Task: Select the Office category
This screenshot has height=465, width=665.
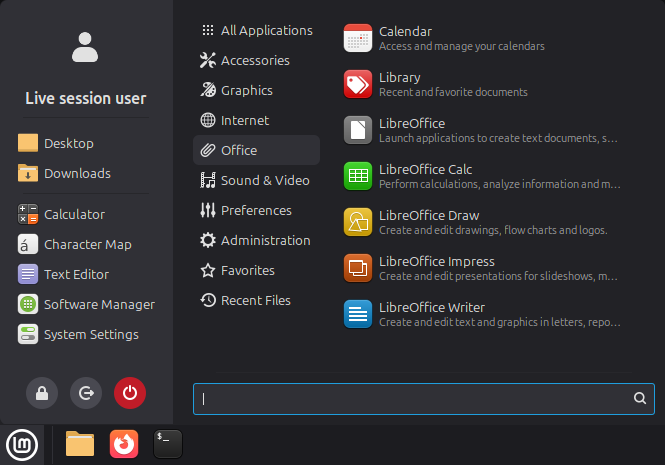Action: pyautogui.click(x=256, y=150)
